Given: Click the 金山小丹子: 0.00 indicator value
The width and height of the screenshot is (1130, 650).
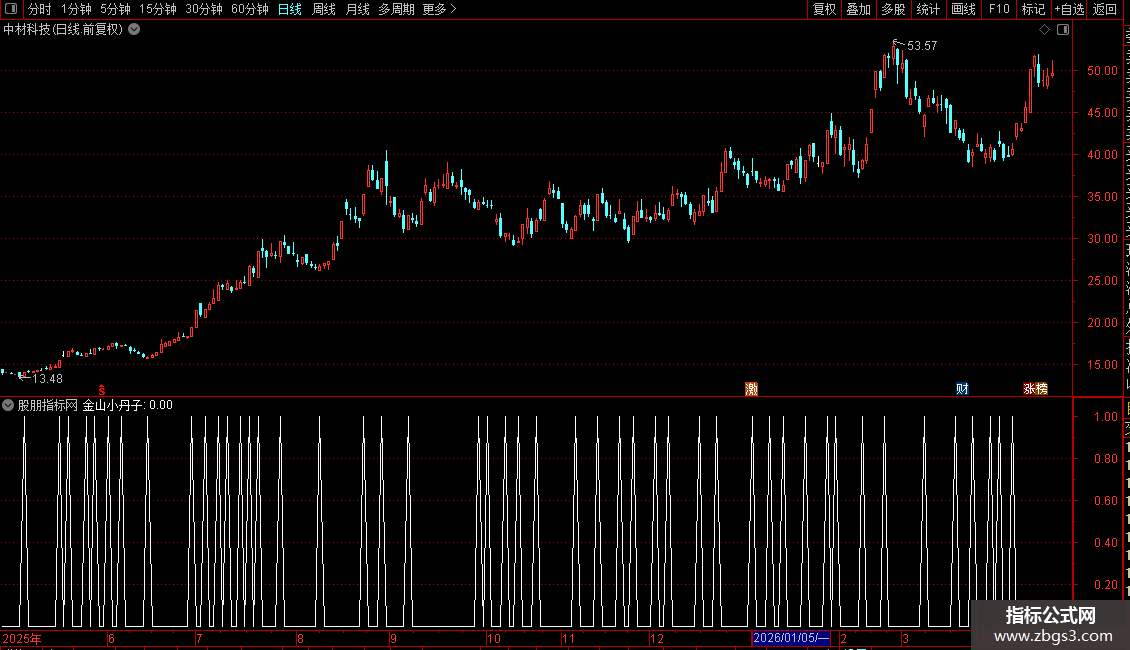Looking at the screenshot, I should point(128,405).
